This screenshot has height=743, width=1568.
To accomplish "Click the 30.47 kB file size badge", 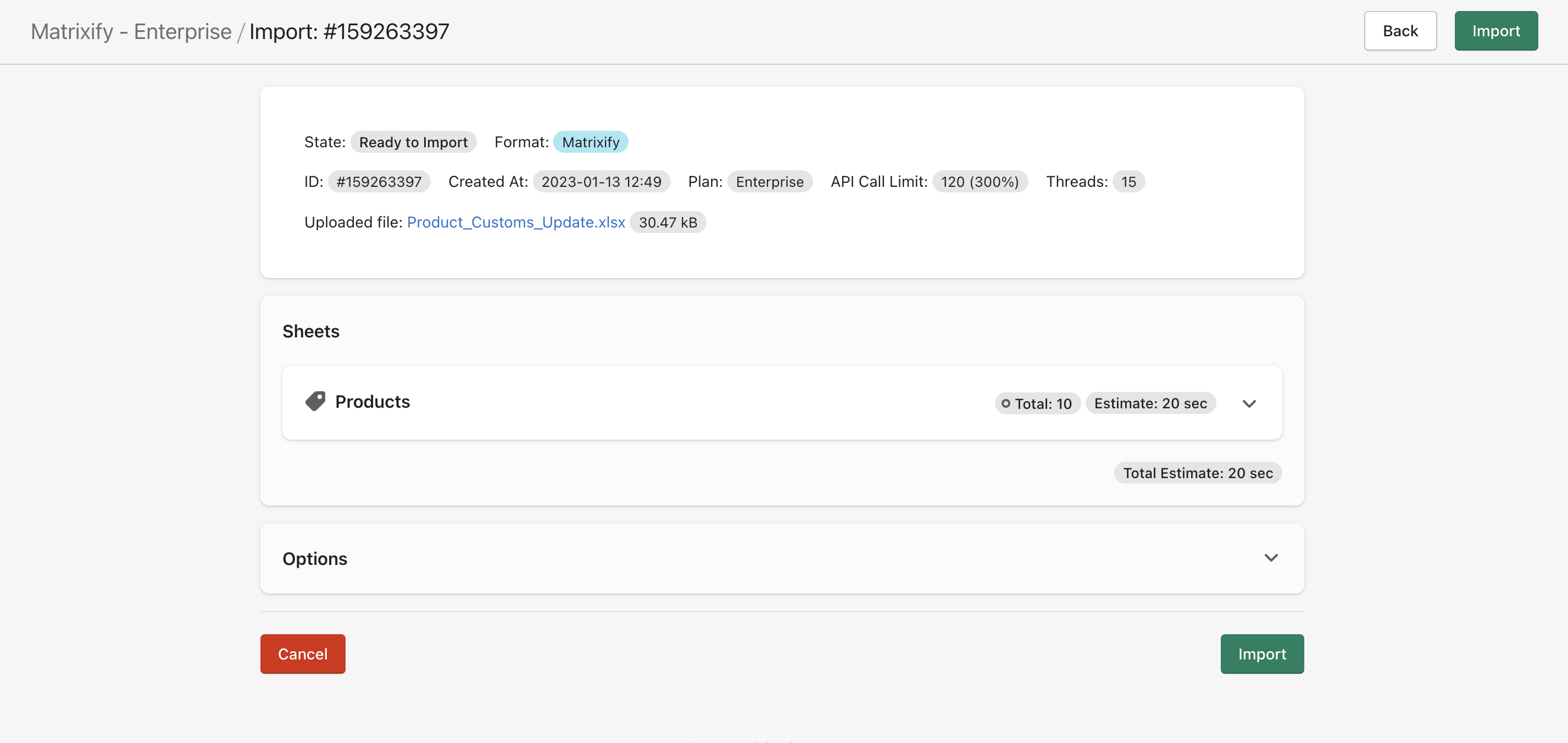I will pos(668,221).
